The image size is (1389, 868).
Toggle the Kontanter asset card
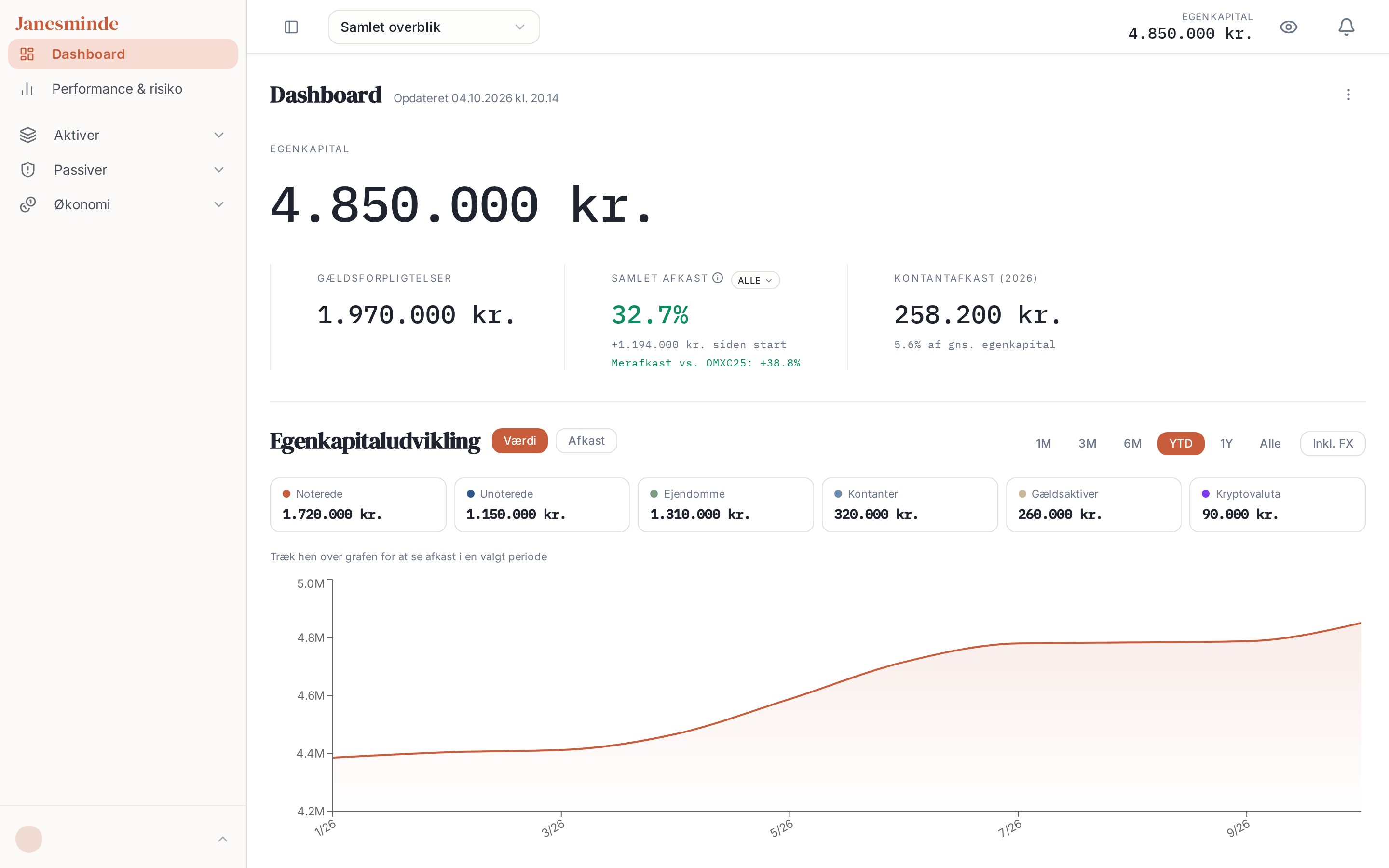click(x=910, y=504)
